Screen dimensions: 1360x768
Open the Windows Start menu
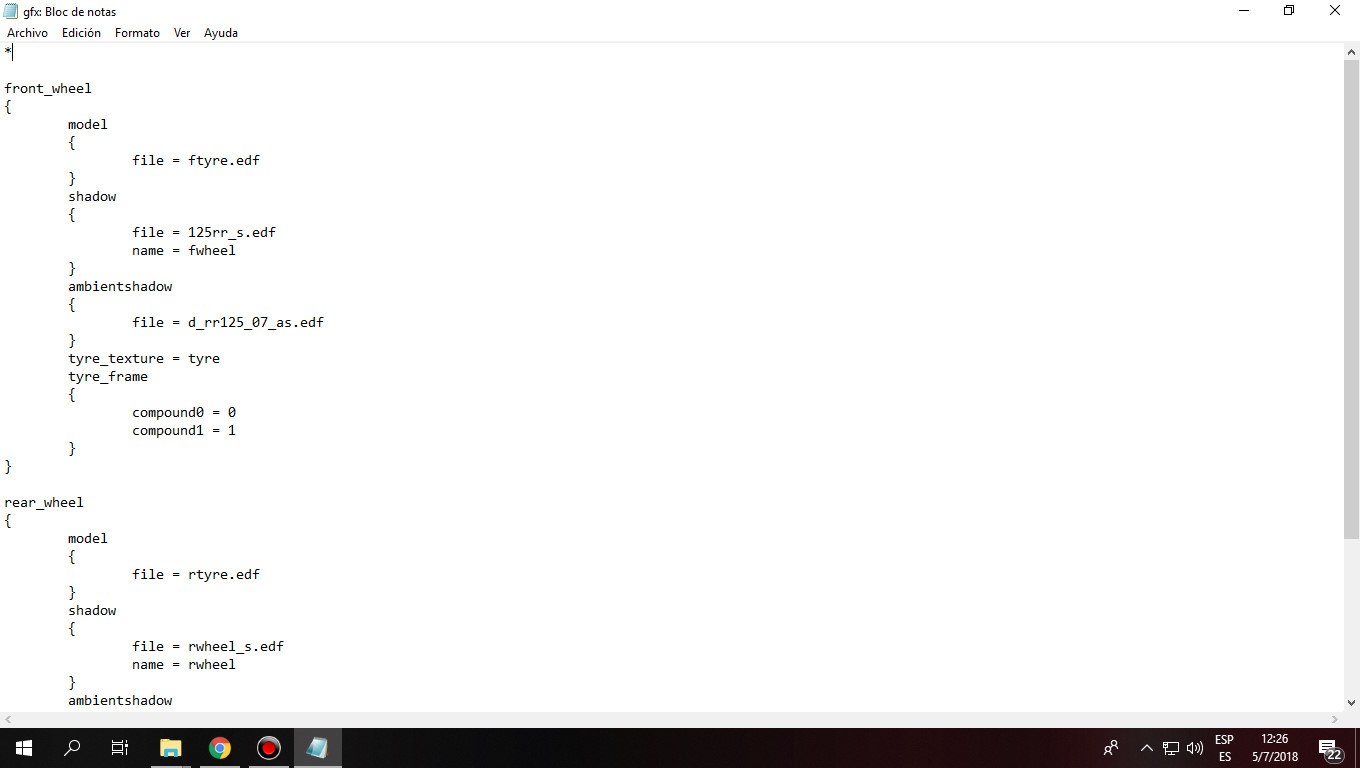pyautogui.click(x=23, y=748)
